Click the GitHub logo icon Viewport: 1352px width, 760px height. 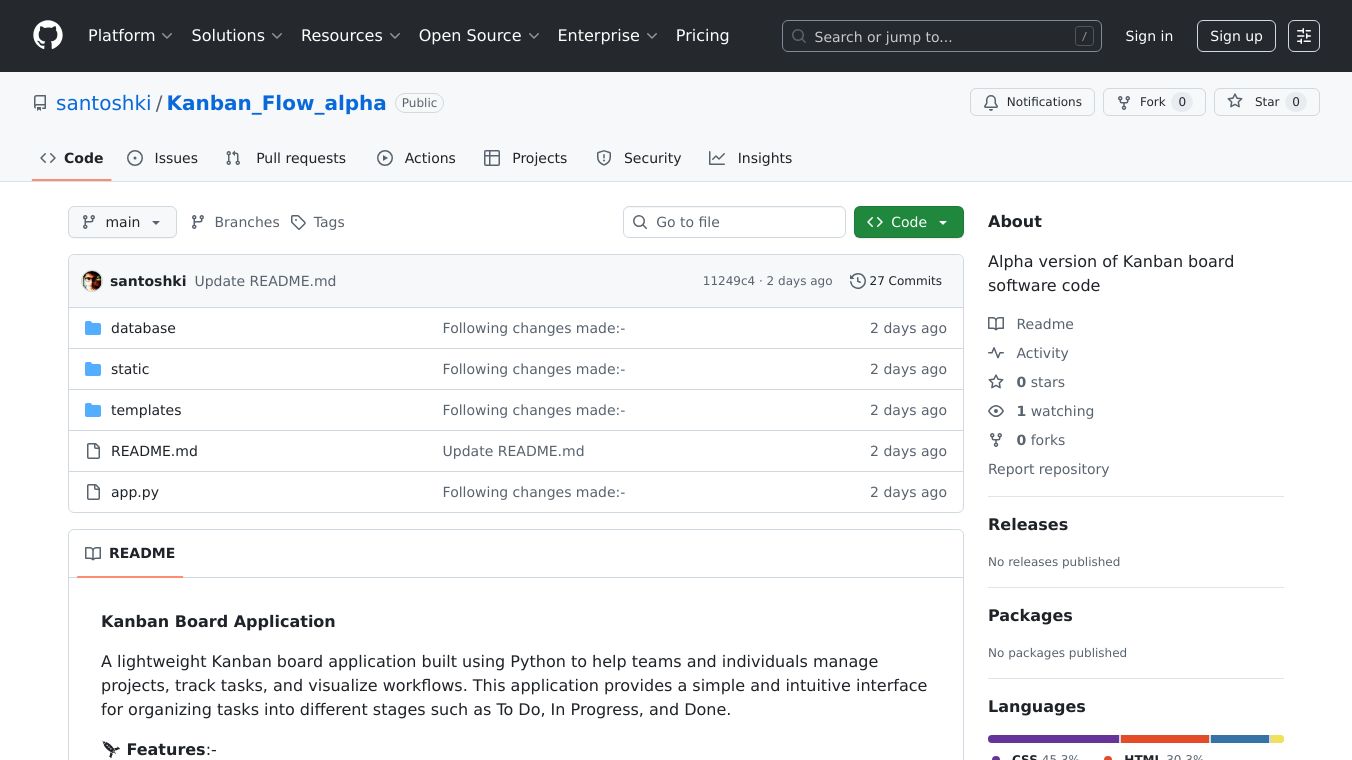pos(48,36)
